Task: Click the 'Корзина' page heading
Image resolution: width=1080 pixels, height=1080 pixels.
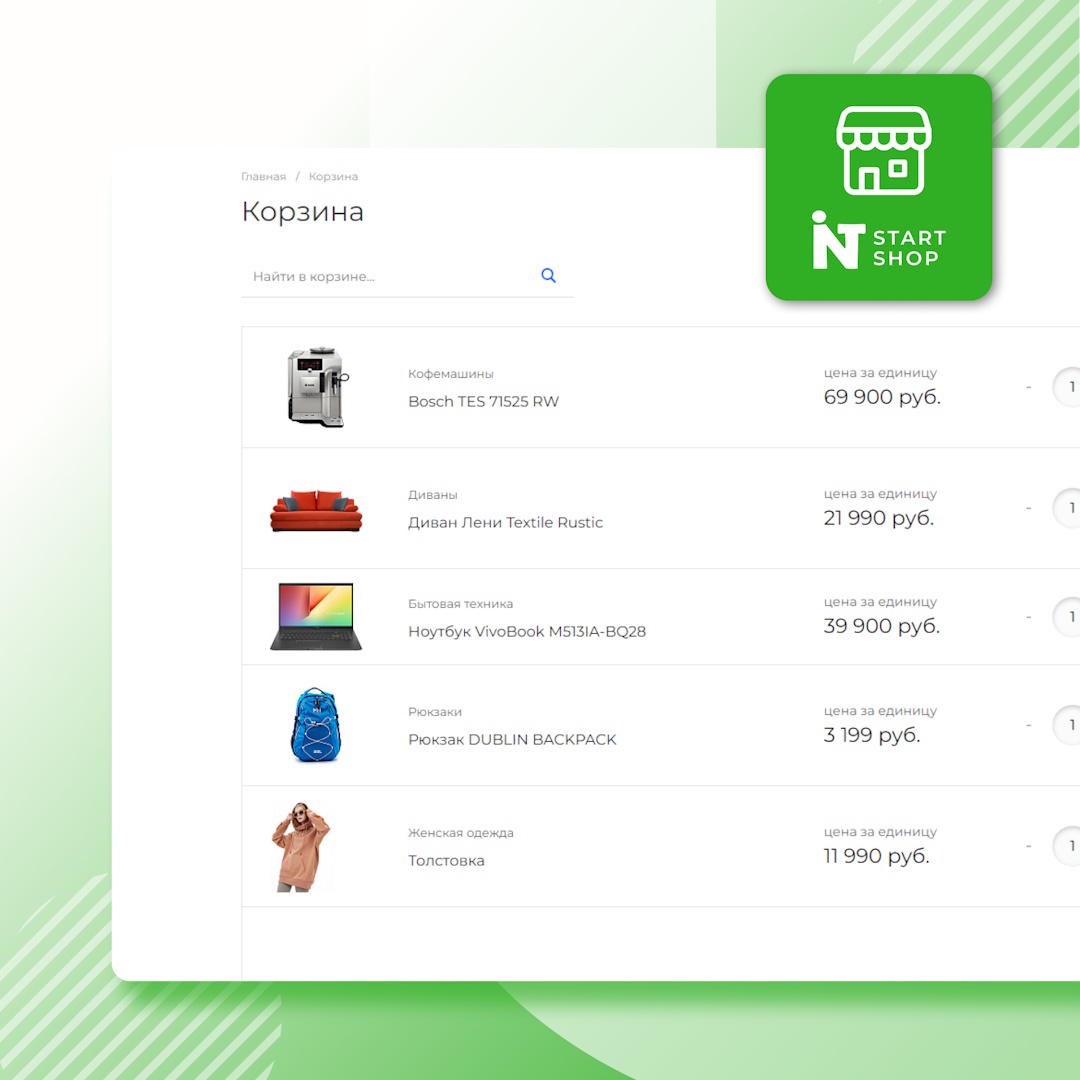Action: pos(302,211)
